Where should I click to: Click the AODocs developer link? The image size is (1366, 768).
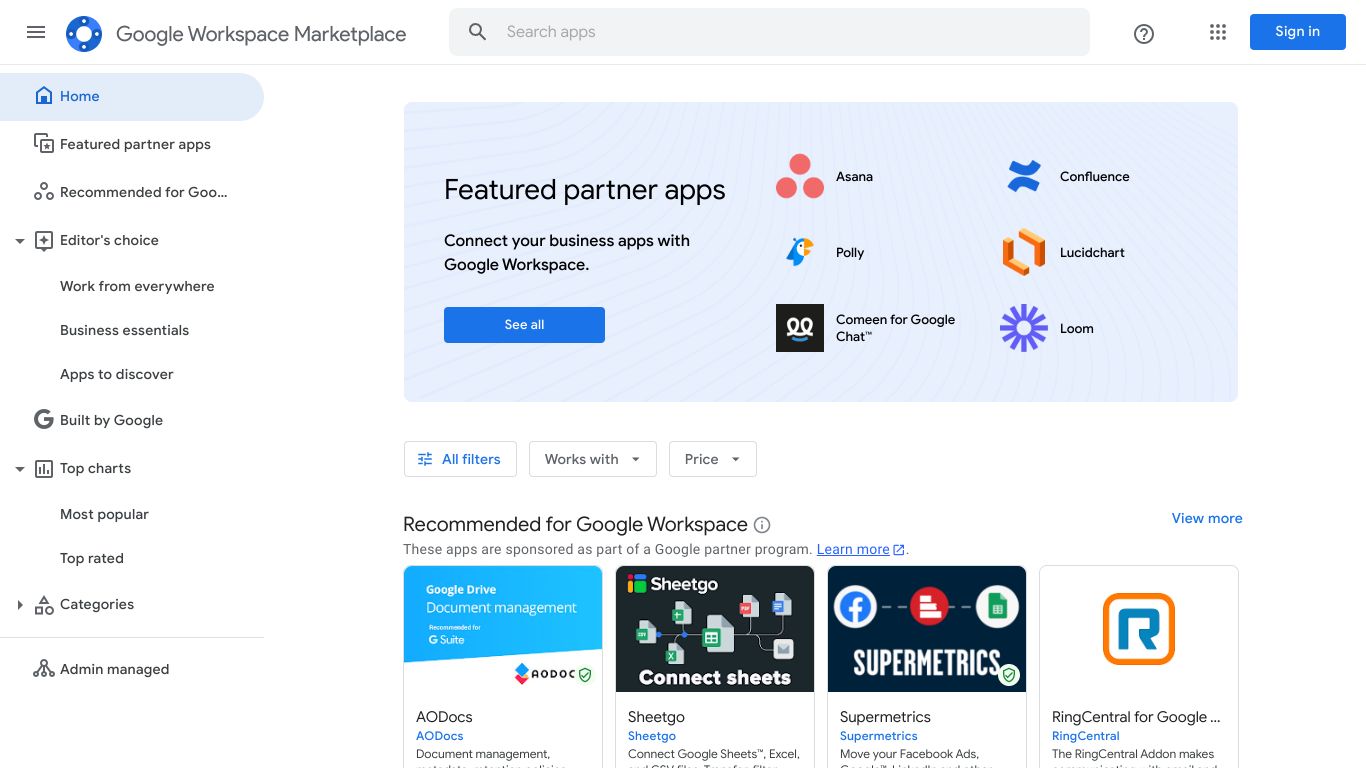tap(440, 736)
